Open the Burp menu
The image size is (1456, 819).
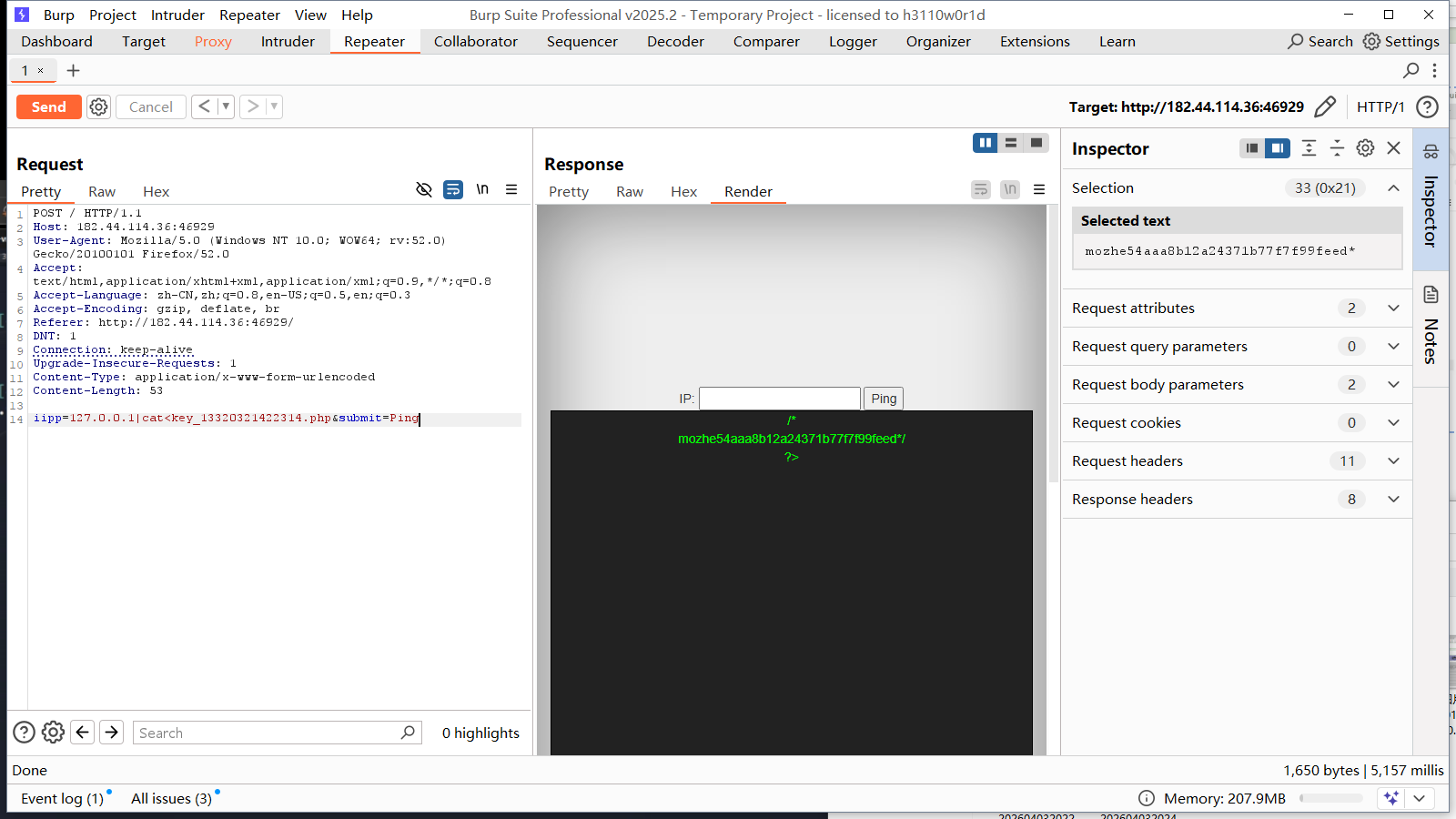click(58, 15)
